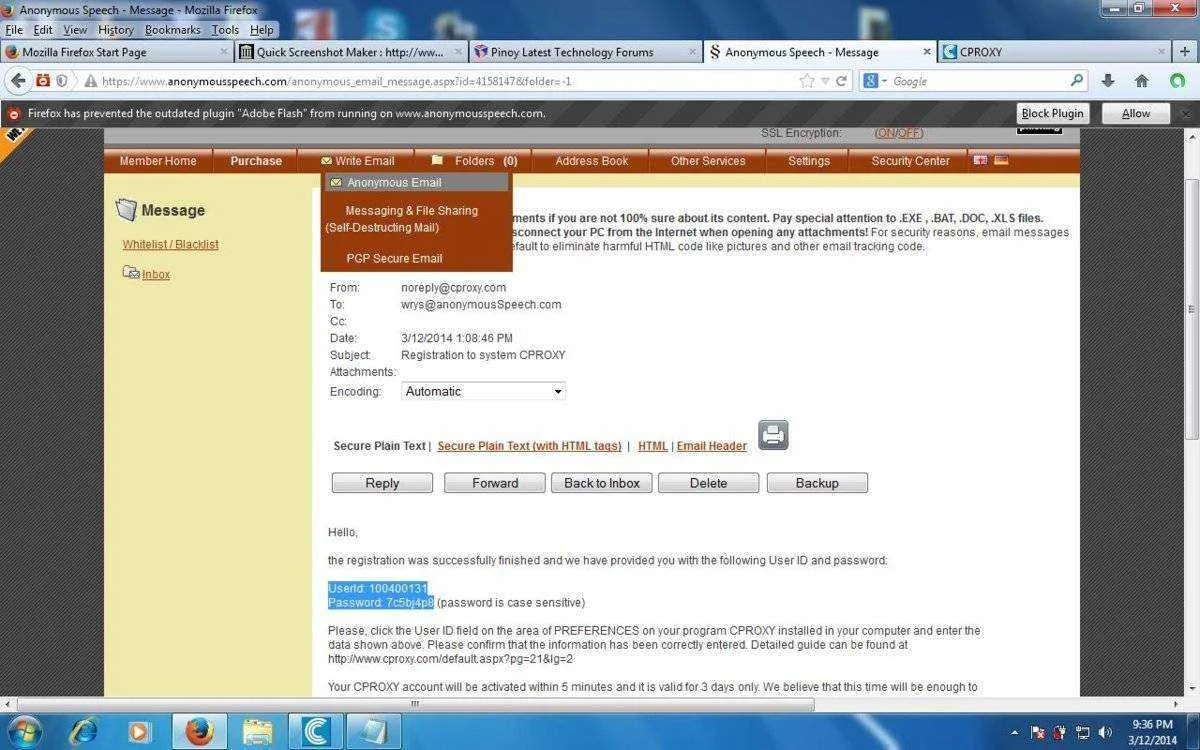Switch language using the German flag icon

(1001, 160)
